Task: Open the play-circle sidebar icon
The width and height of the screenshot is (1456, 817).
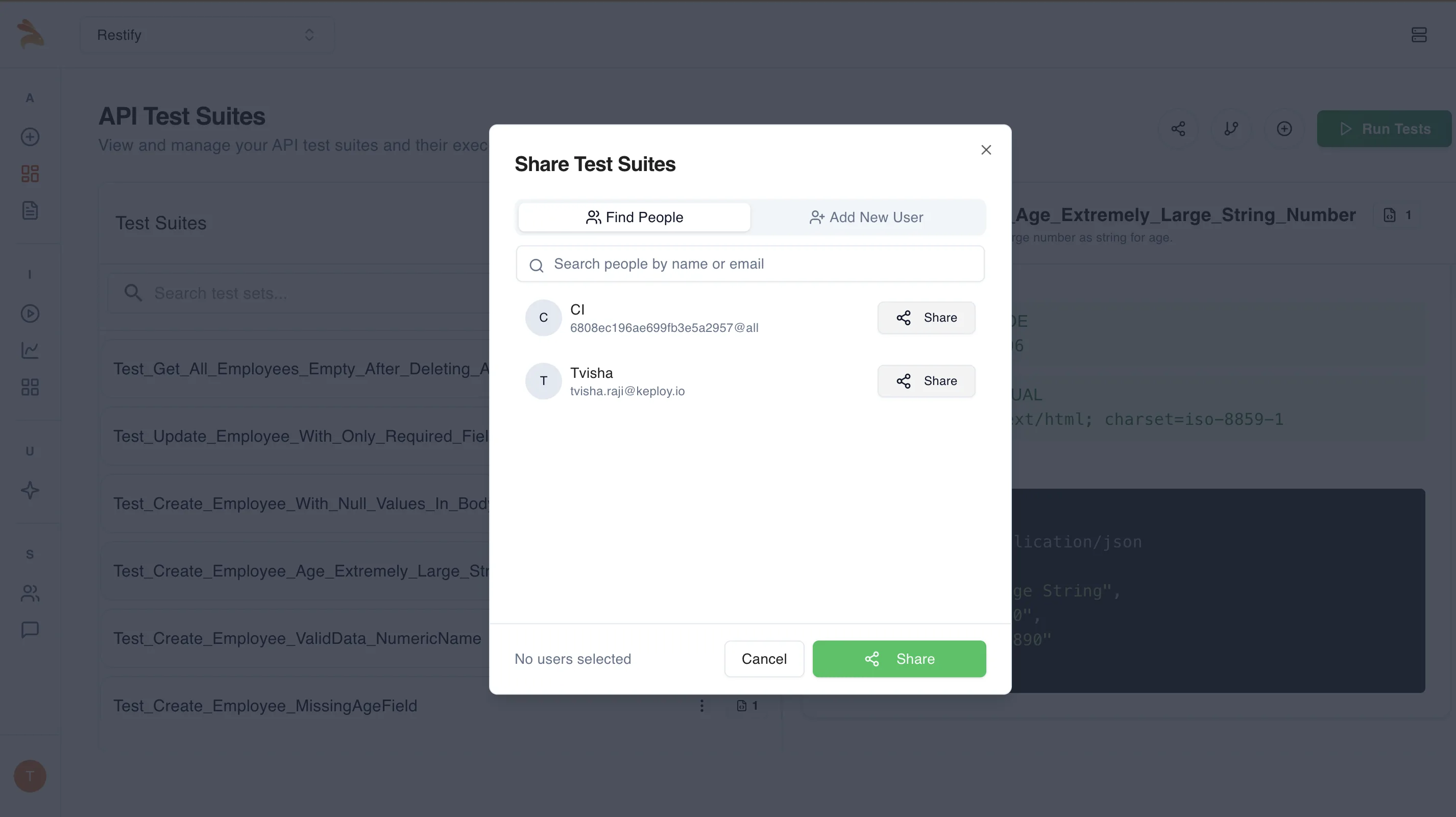Action: tap(30, 314)
